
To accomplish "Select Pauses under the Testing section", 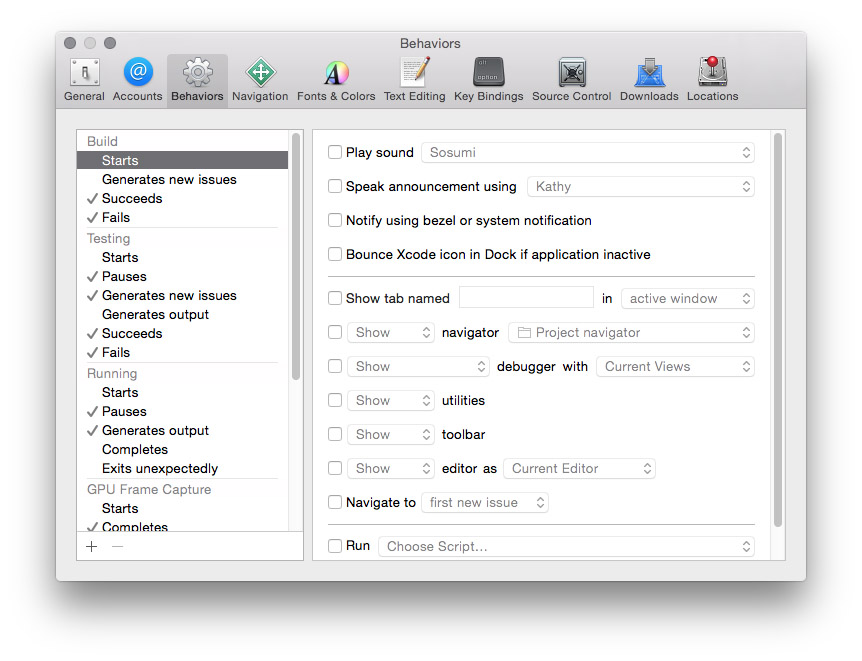I will click(183, 276).
